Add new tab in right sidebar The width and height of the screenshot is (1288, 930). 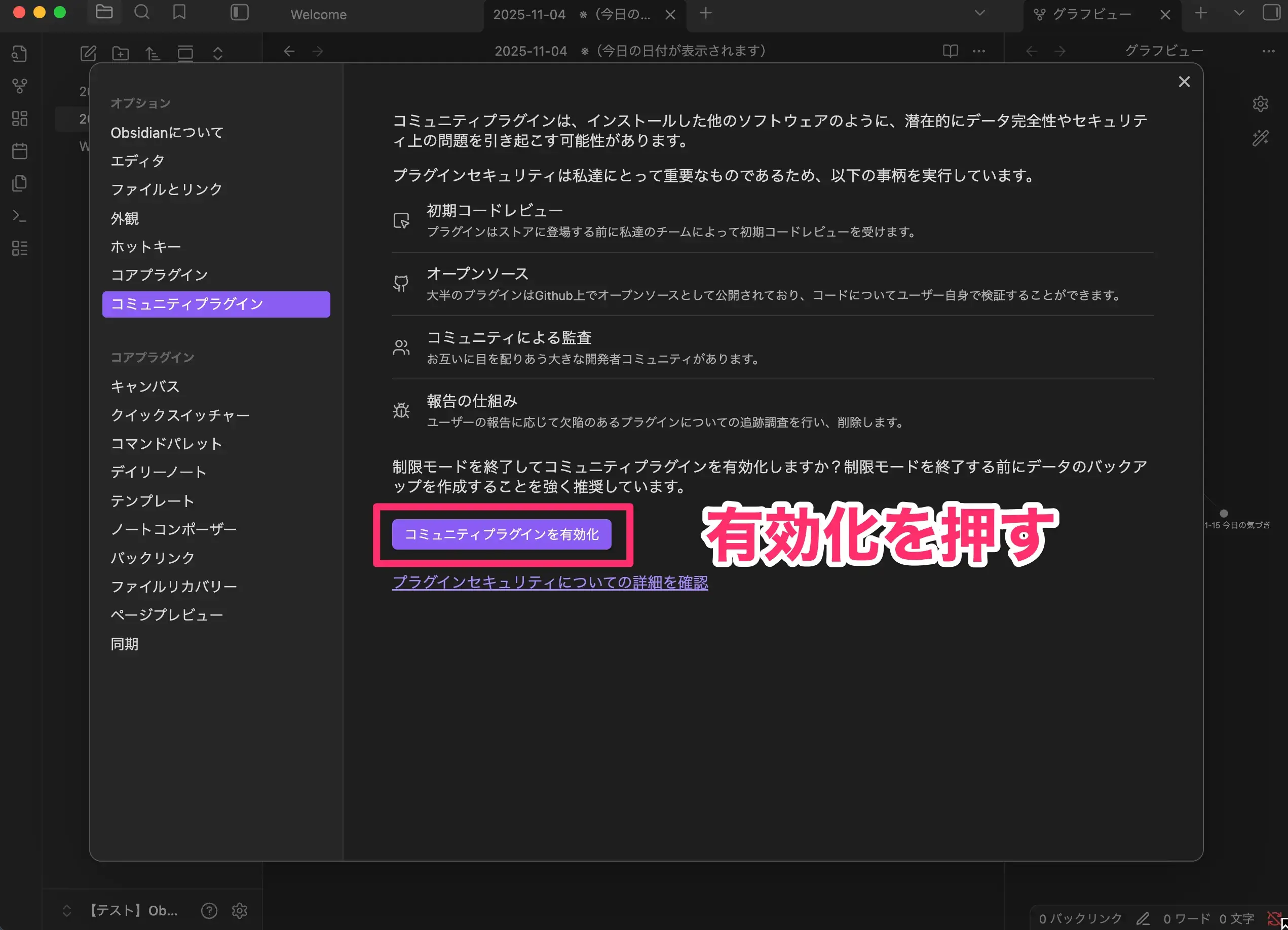(1200, 13)
